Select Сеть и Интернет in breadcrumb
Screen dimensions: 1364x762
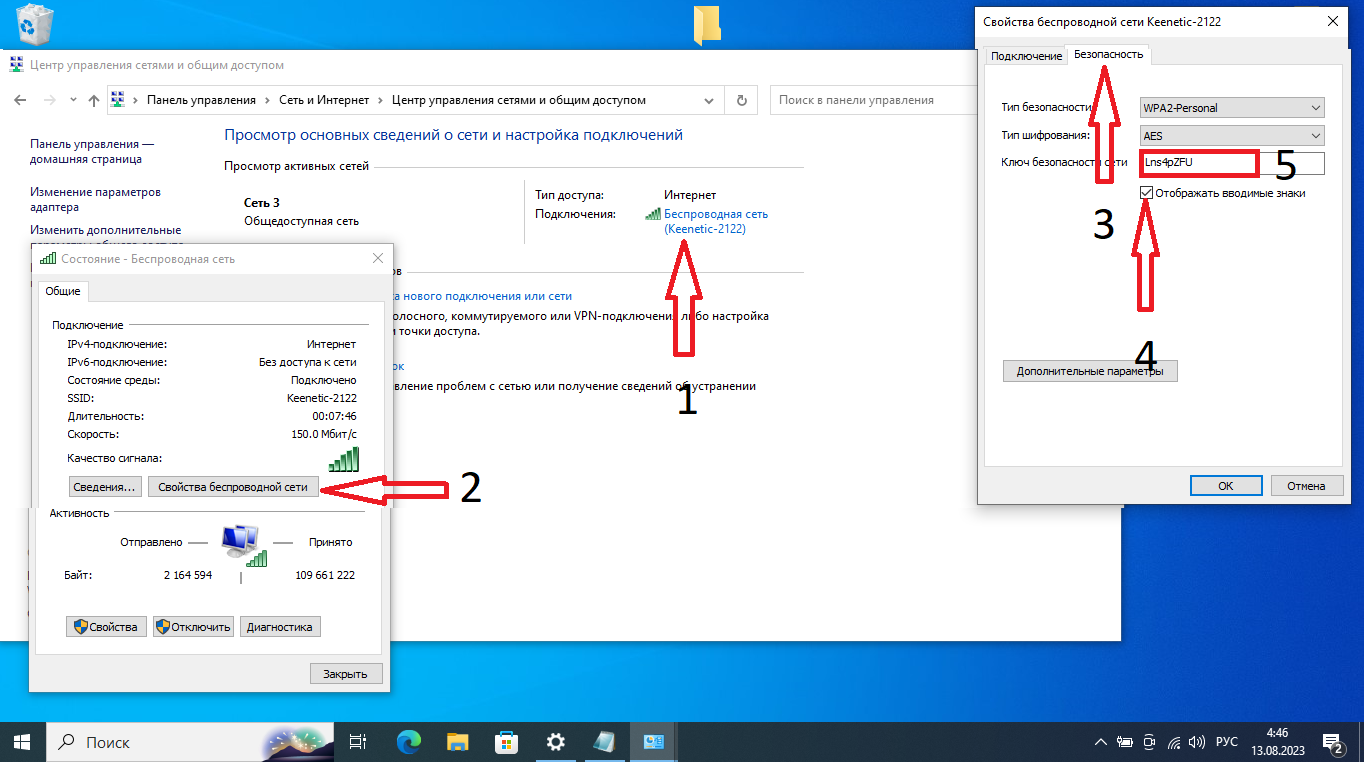point(324,100)
